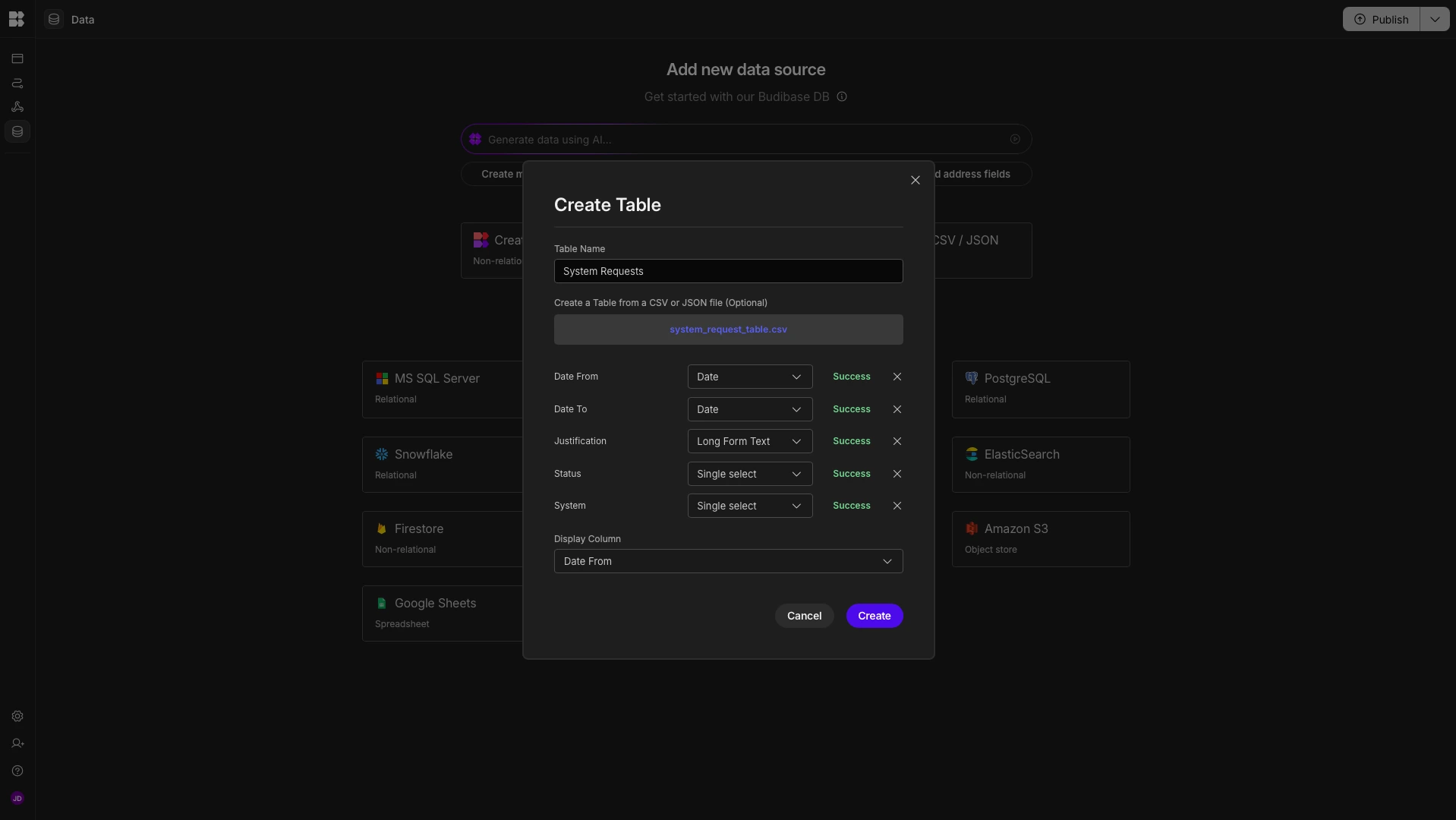This screenshot has width=1456, height=820.
Task: Remove the System column
Action: [897, 506]
